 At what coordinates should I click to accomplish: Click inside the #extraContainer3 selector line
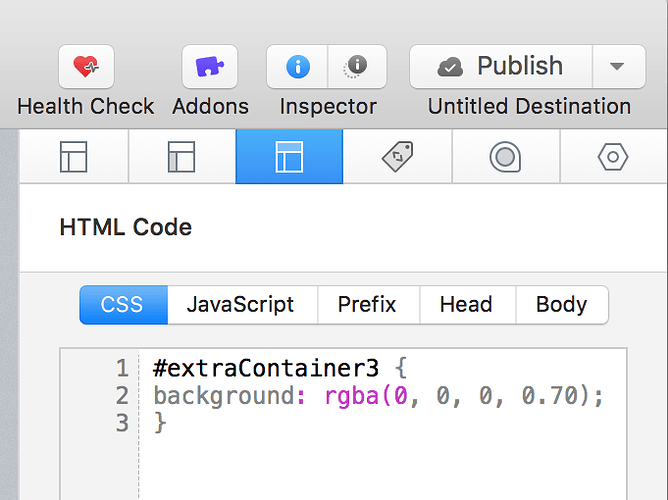coord(269,367)
